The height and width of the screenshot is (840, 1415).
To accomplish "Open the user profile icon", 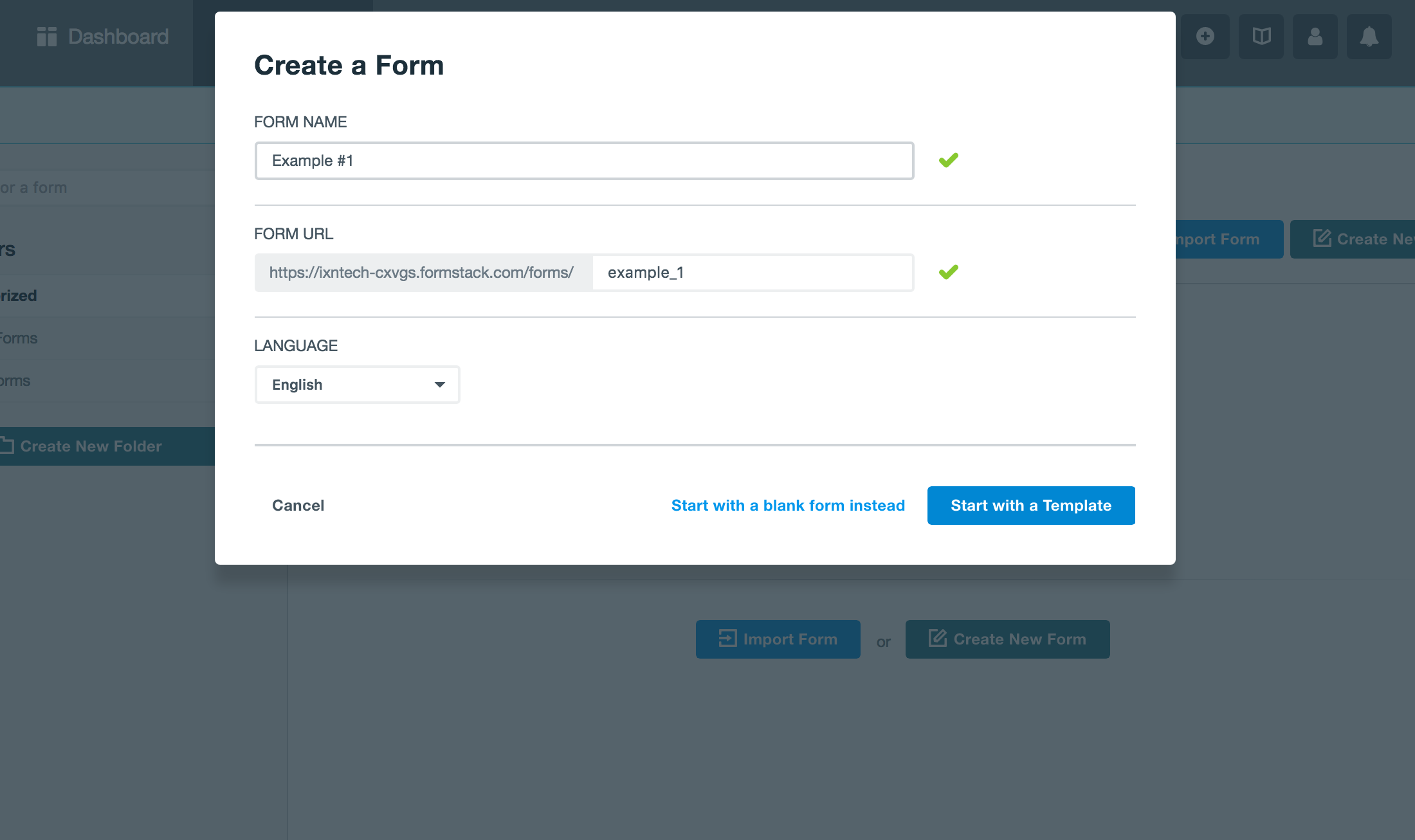I will click(1315, 36).
